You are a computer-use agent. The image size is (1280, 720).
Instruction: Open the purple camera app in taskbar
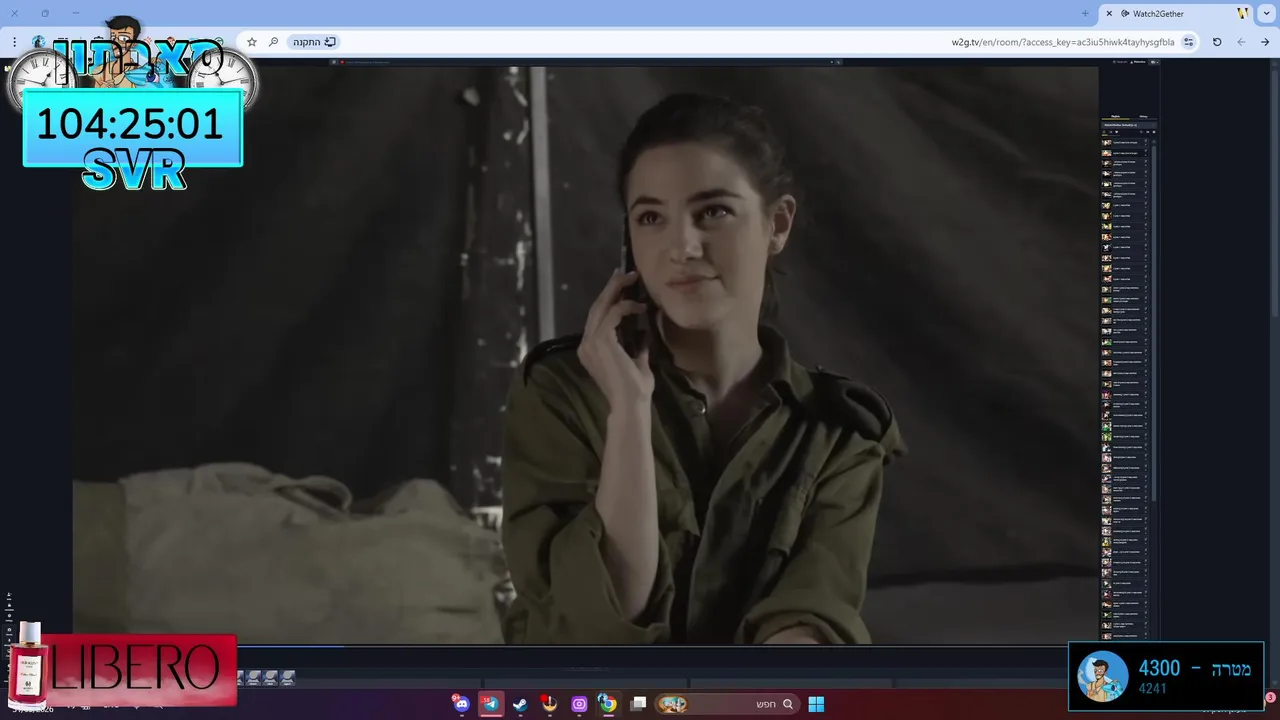(x=579, y=704)
